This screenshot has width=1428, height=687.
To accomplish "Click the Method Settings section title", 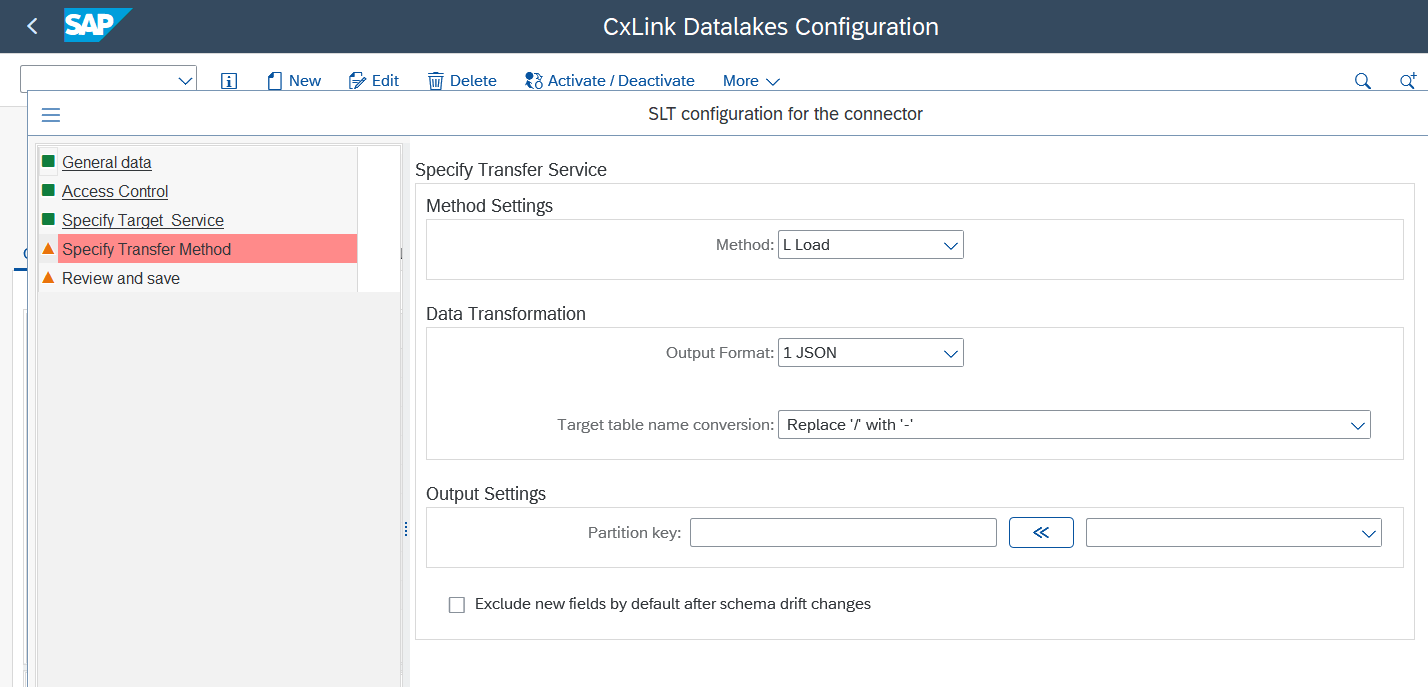I will tap(489, 206).
